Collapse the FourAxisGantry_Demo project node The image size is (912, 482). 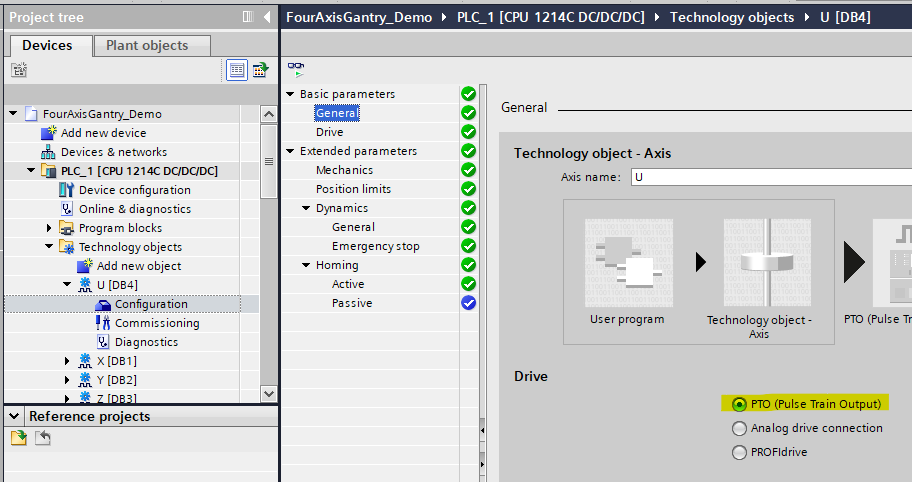13,113
